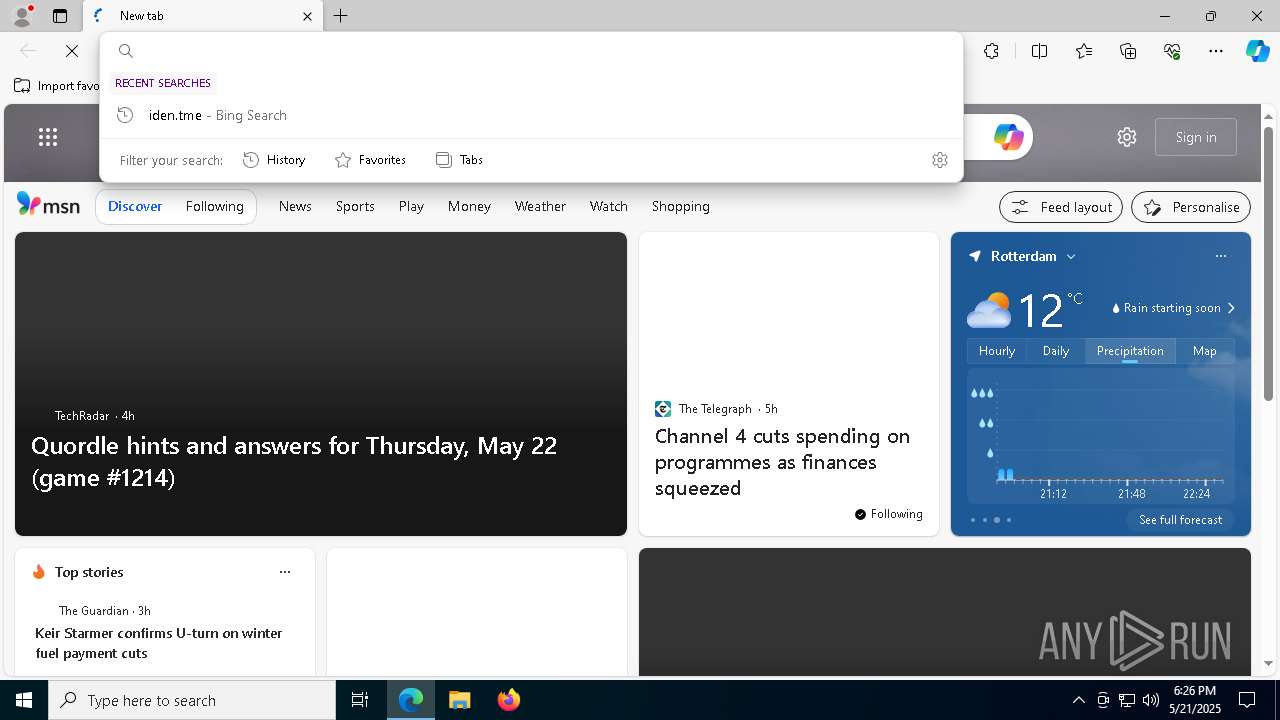
Task: Open Settings and more ellipsis menu
Action: (x=1216, y=51)
